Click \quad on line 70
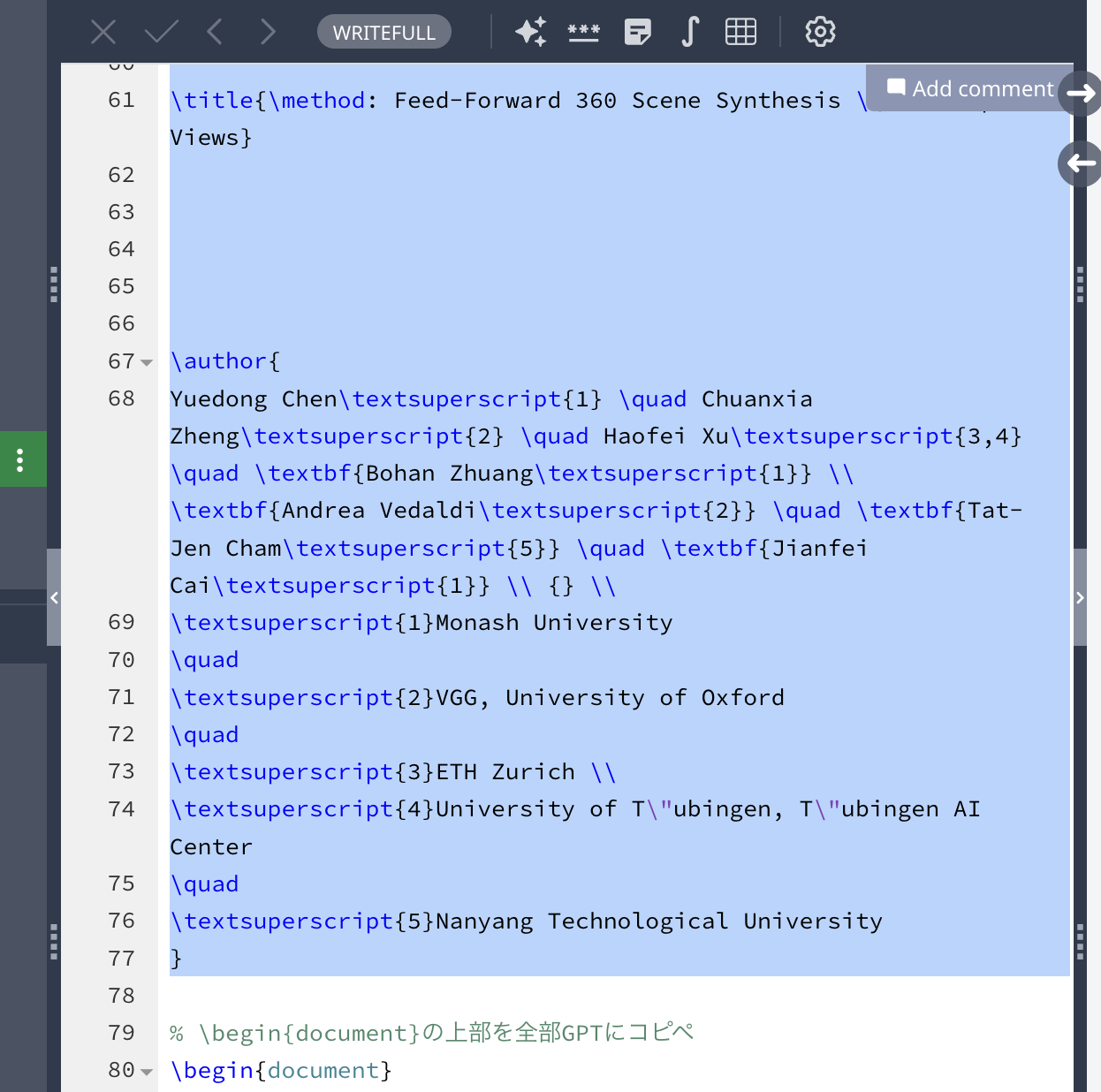1101x1092 pixels. (205, 660)
